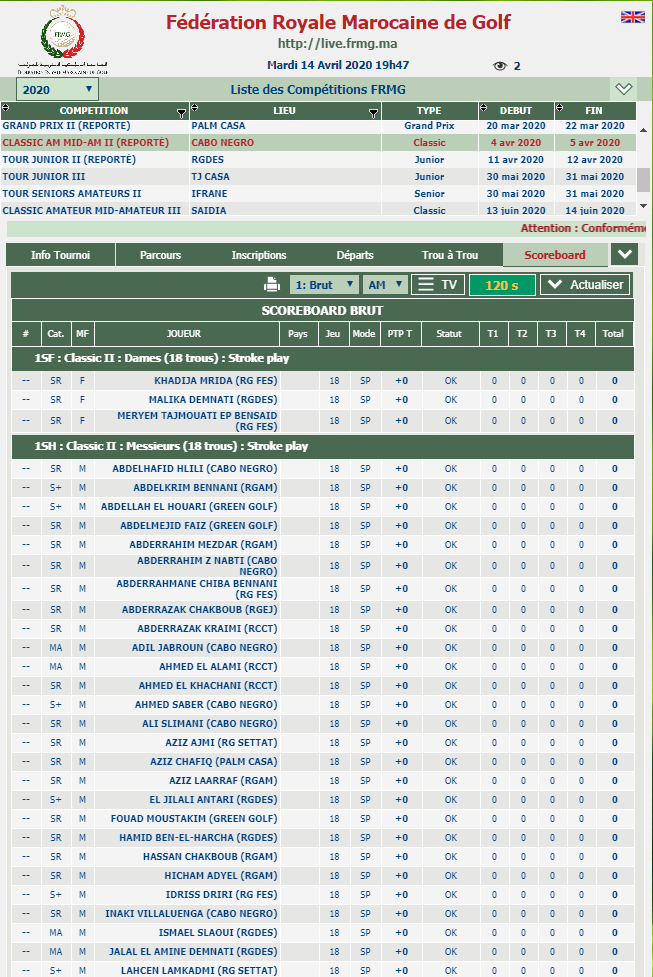Open the AM category dropdown

tap(385, 285)
